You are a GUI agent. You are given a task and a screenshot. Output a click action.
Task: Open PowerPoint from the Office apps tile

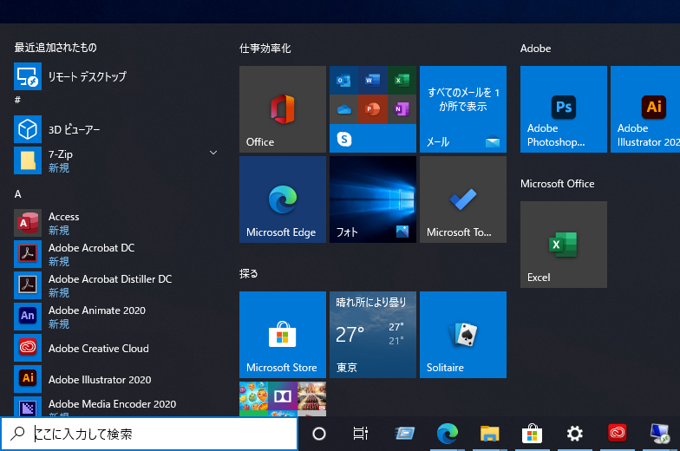[x=373, y=109]
